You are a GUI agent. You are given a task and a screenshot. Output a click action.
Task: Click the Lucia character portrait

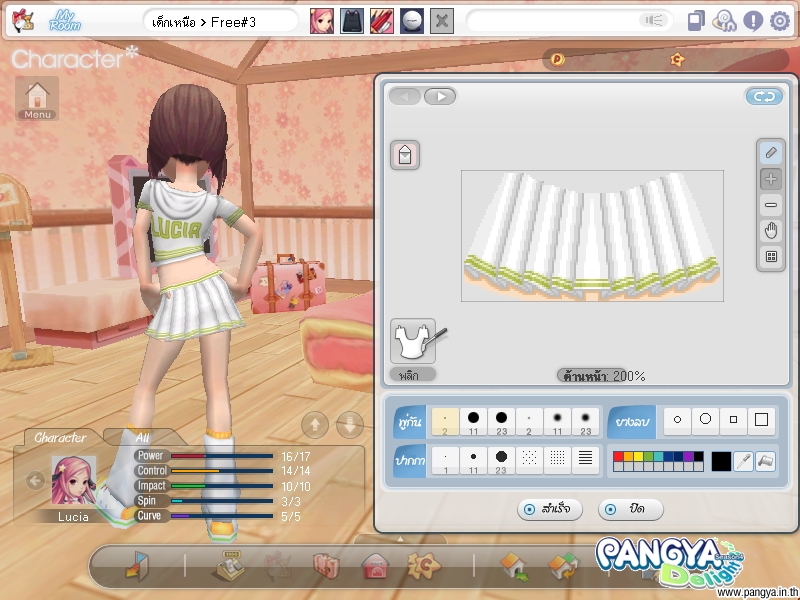tap(73, 481)
